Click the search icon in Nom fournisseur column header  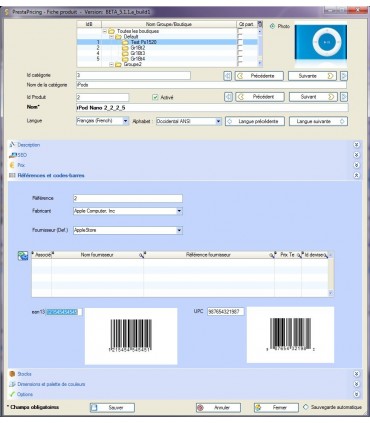point(141,255)
